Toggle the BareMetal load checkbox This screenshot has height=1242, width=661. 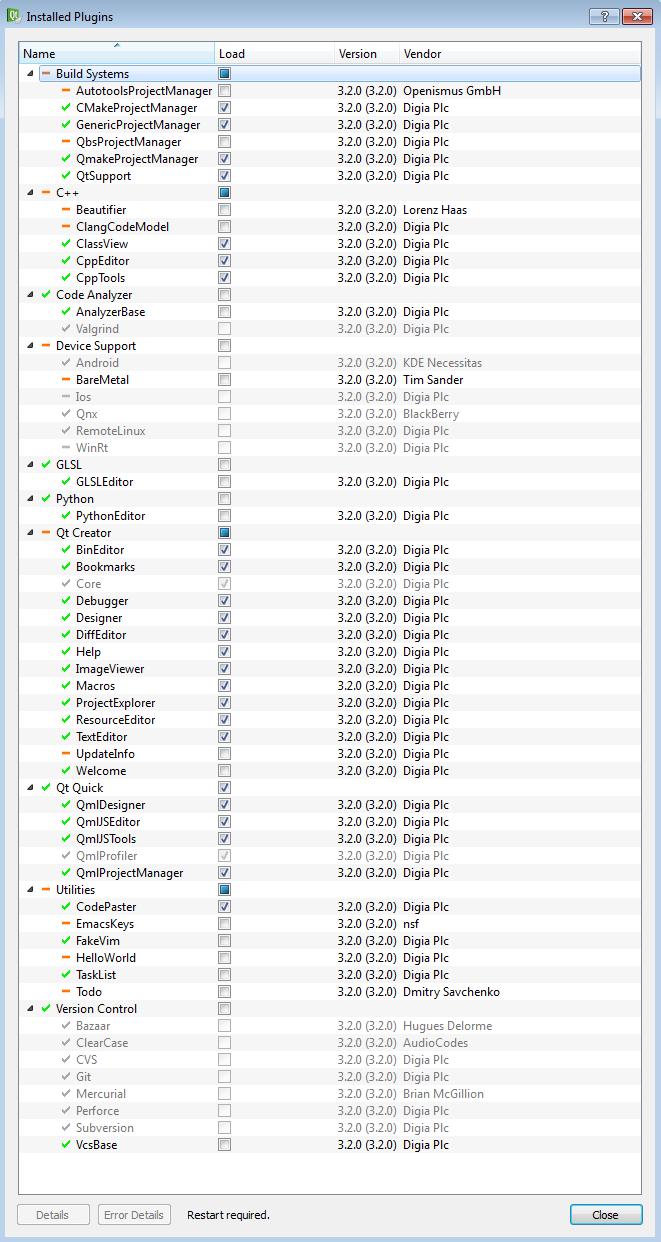tap(225, 380)
